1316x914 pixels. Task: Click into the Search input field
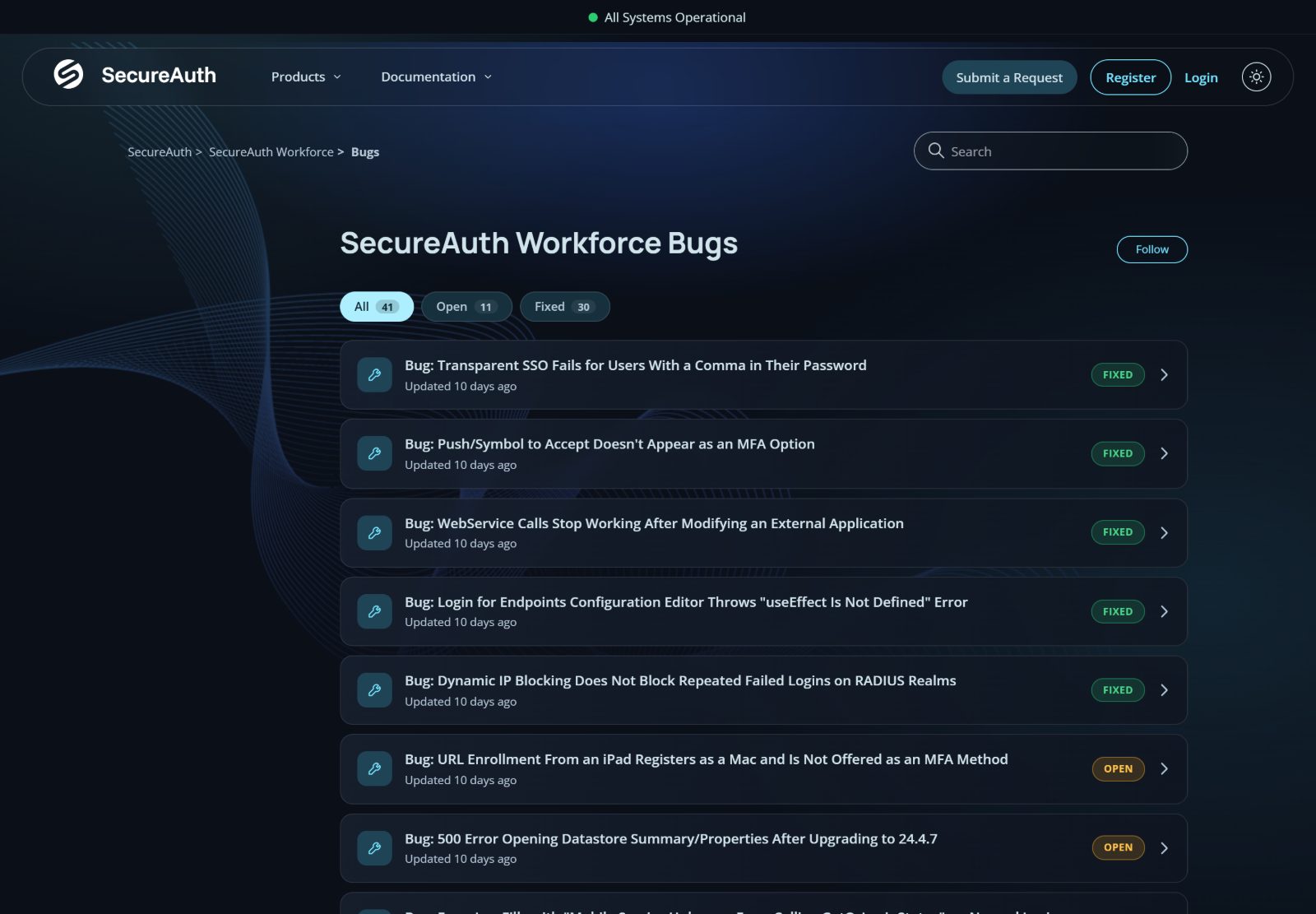(1050, 151)
